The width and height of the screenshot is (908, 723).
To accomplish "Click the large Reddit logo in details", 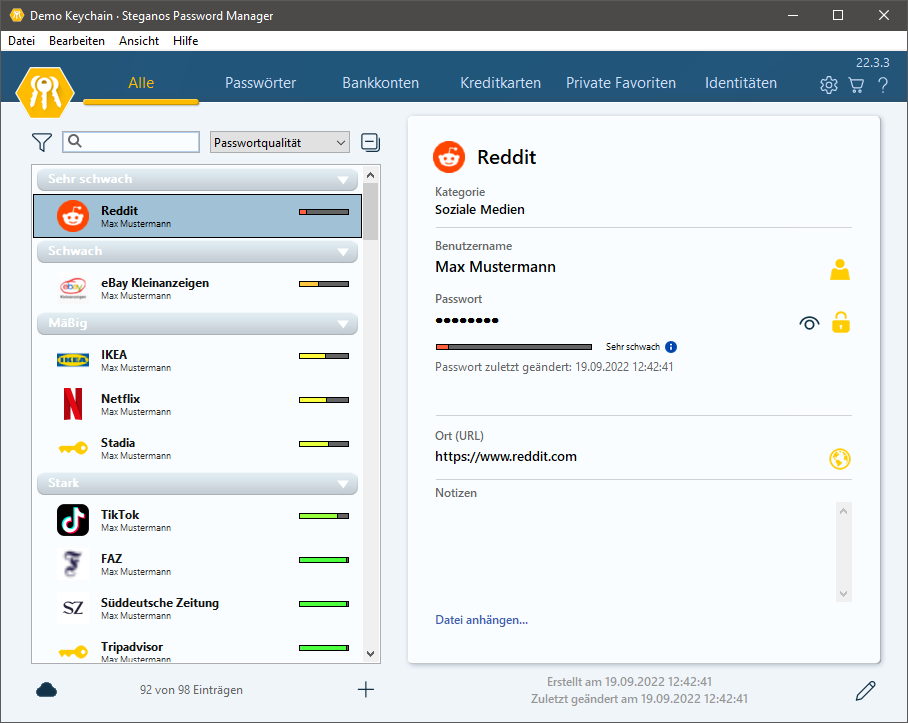I will 449,157.
